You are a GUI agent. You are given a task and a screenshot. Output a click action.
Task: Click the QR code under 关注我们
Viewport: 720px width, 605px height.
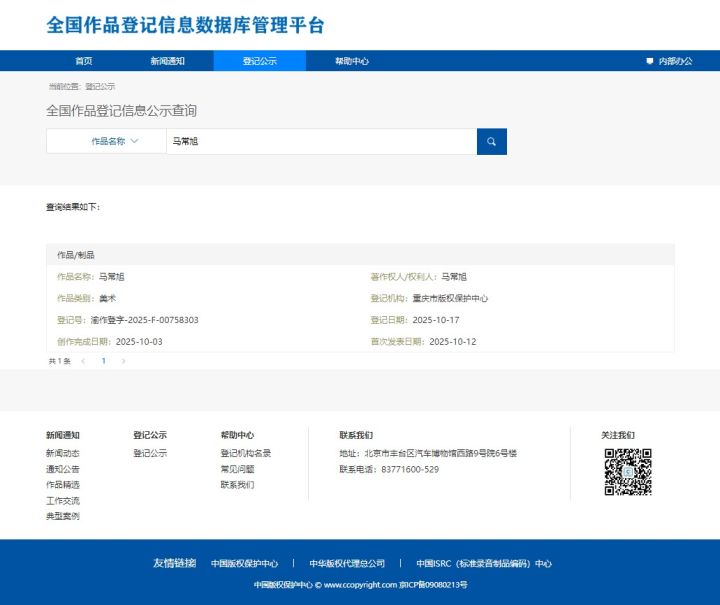[627, 472]
